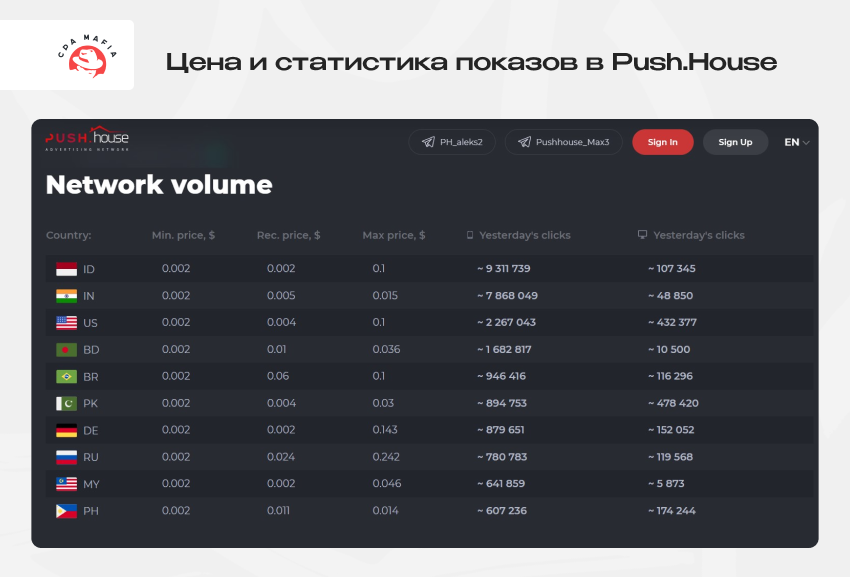Click the value ~ 879 651
Image resolution: width=850 pixels, height=577 pixels.
(x=501, y=429)
